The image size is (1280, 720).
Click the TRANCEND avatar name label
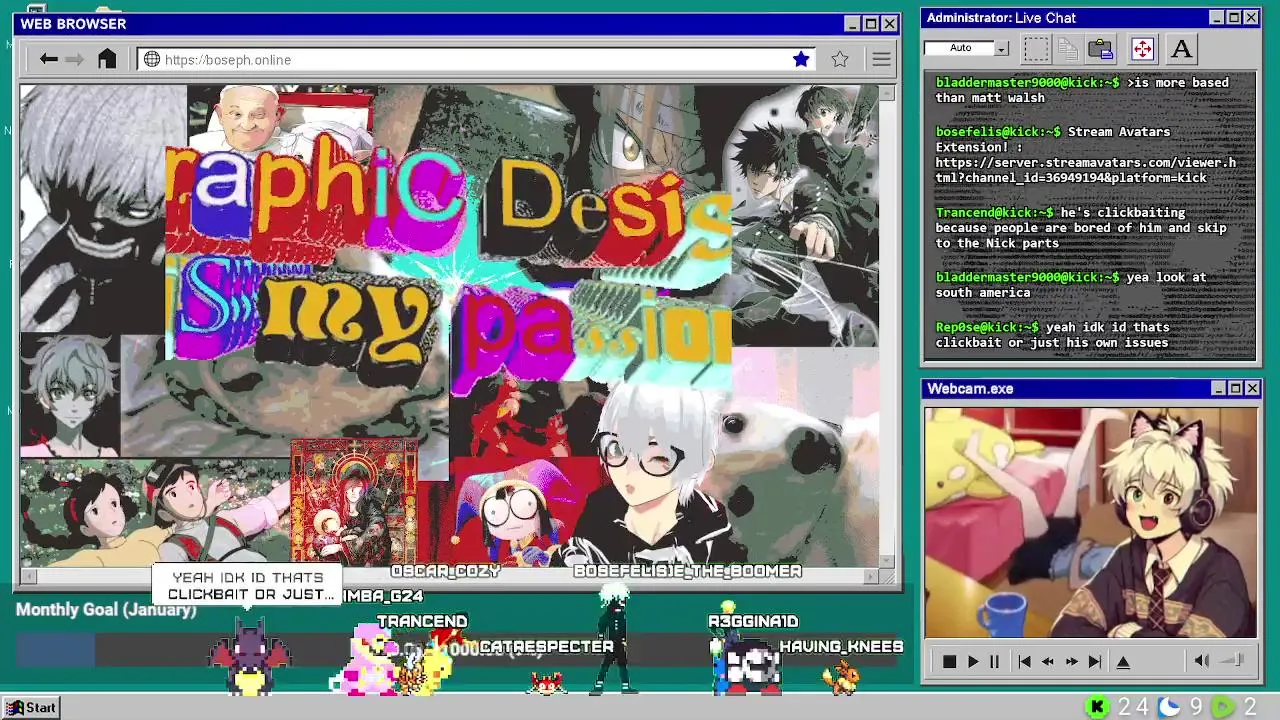[422, 621]
